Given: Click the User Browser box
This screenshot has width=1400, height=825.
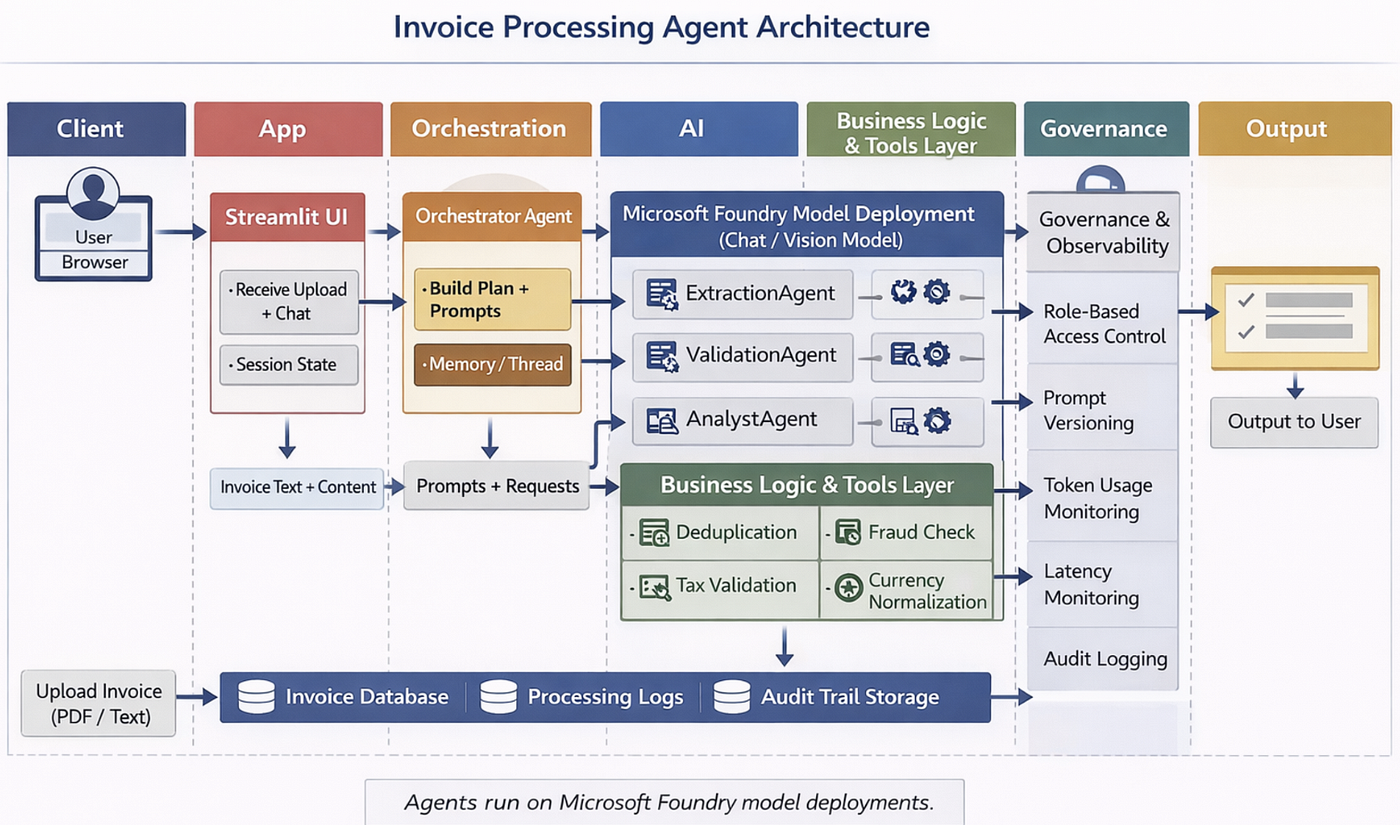Looking at the screenshot, I should coord(93,238).
